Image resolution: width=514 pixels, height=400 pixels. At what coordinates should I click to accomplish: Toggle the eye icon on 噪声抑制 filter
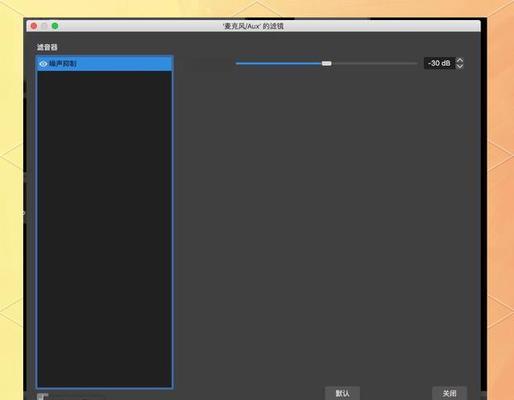(x=43, y=63)
